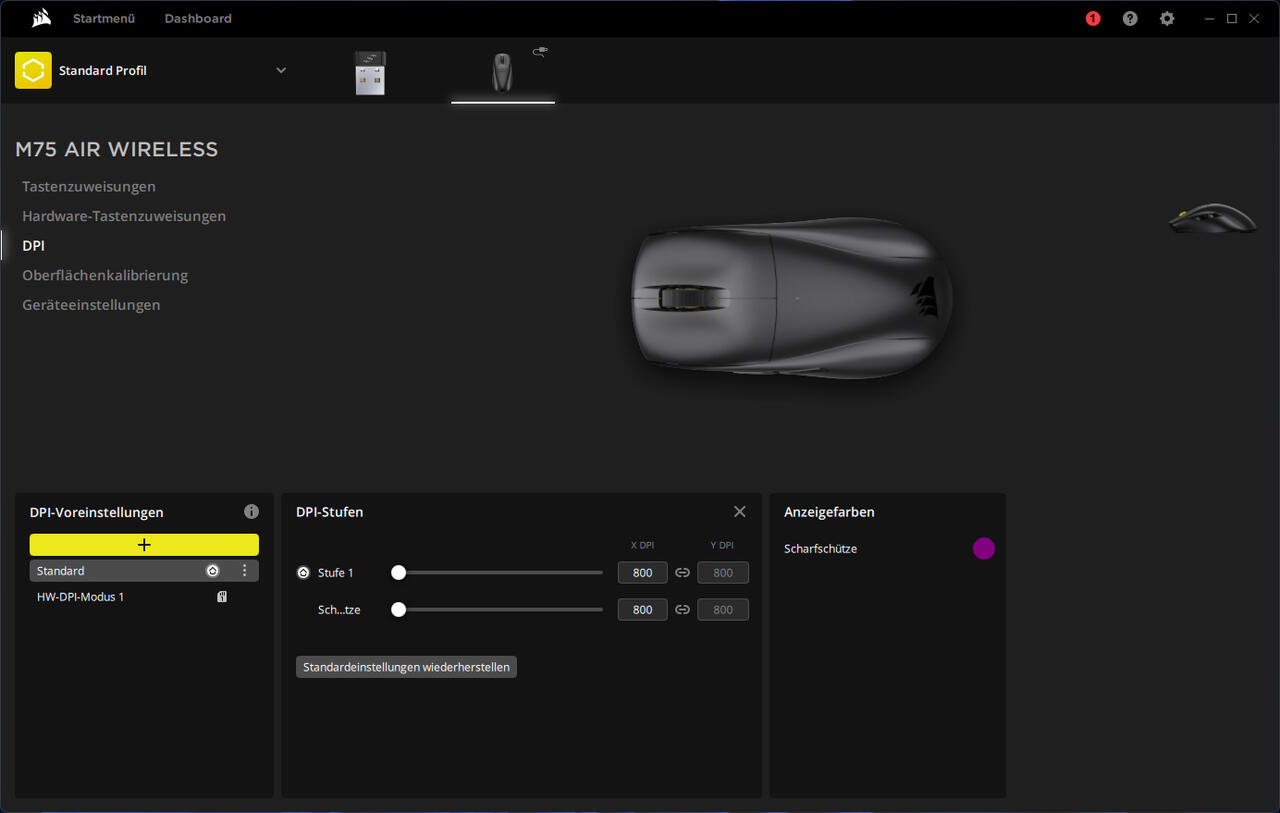Click the info icon in DPI-Voreinstellungen

click(251, 511)
